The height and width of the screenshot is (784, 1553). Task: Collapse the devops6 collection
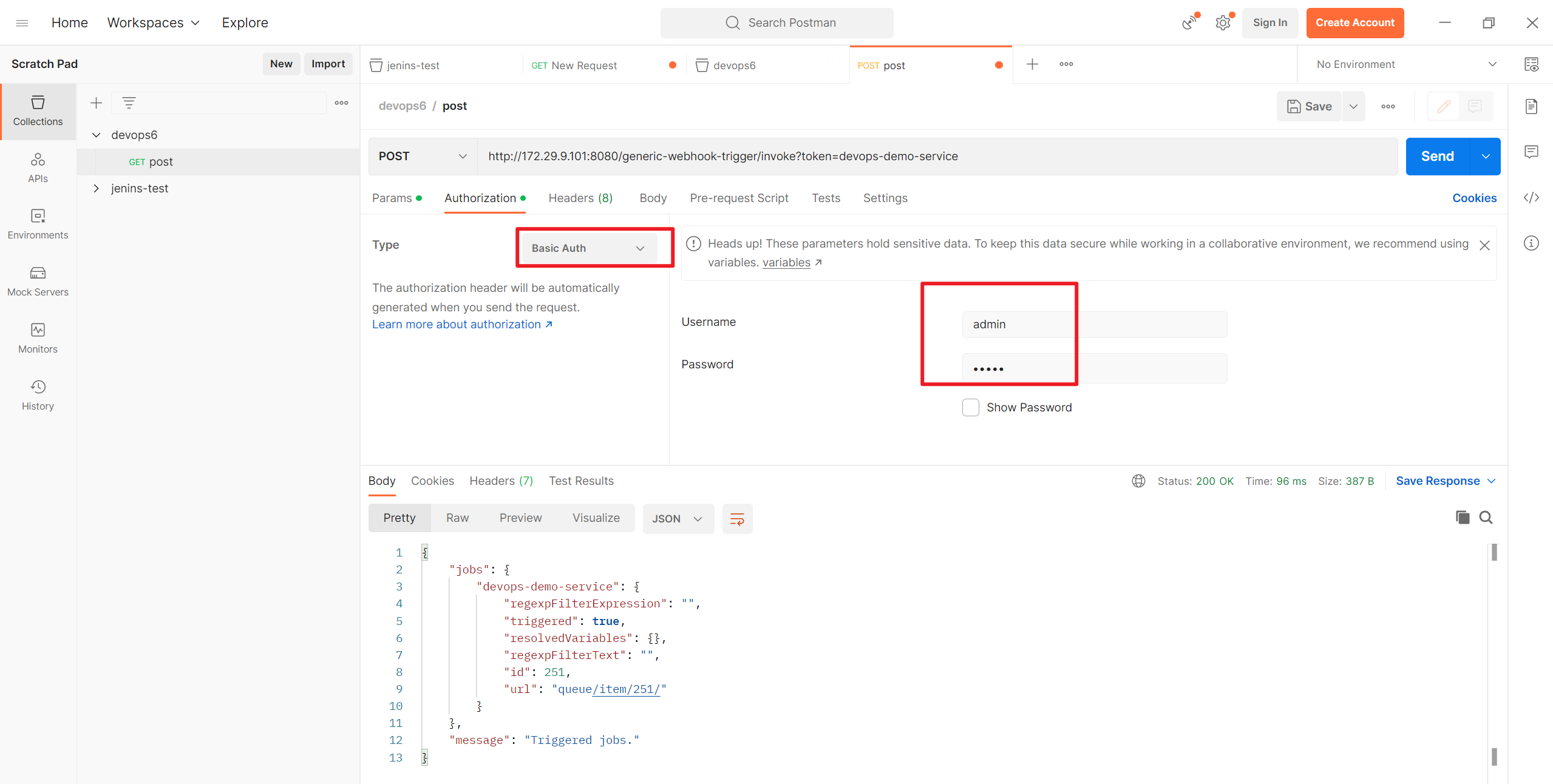point(96,135)
